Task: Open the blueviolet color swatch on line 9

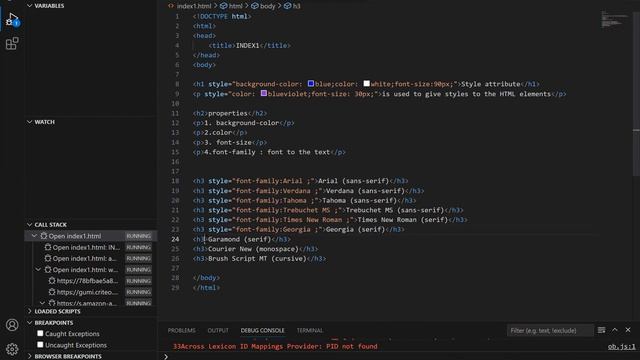Action: [x=264, y=93]
